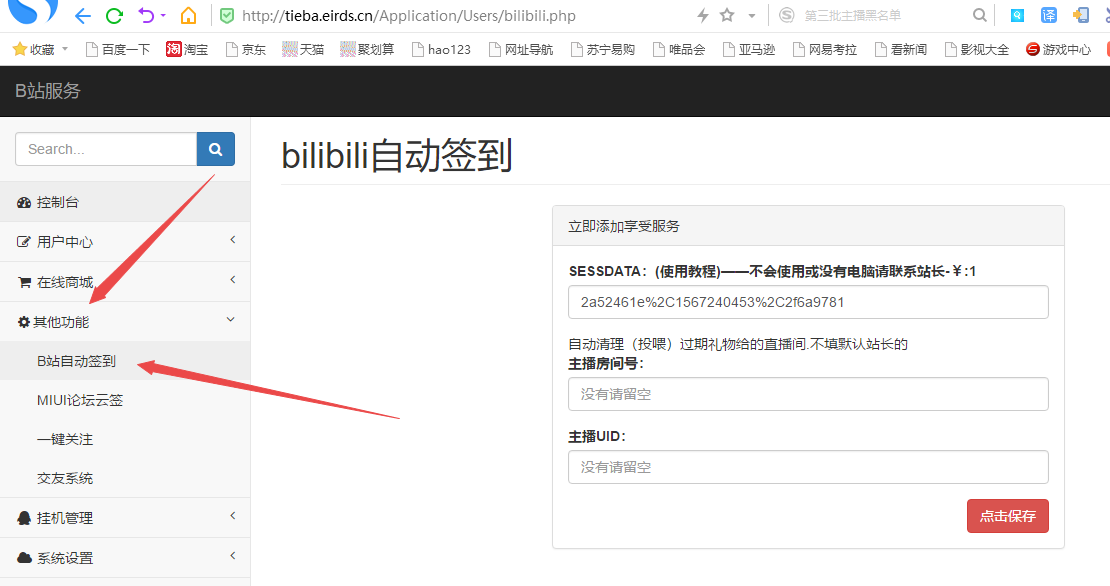1110x586 pixels.
Task: Click the lightning speed mode icon
Action: [702, 15]
